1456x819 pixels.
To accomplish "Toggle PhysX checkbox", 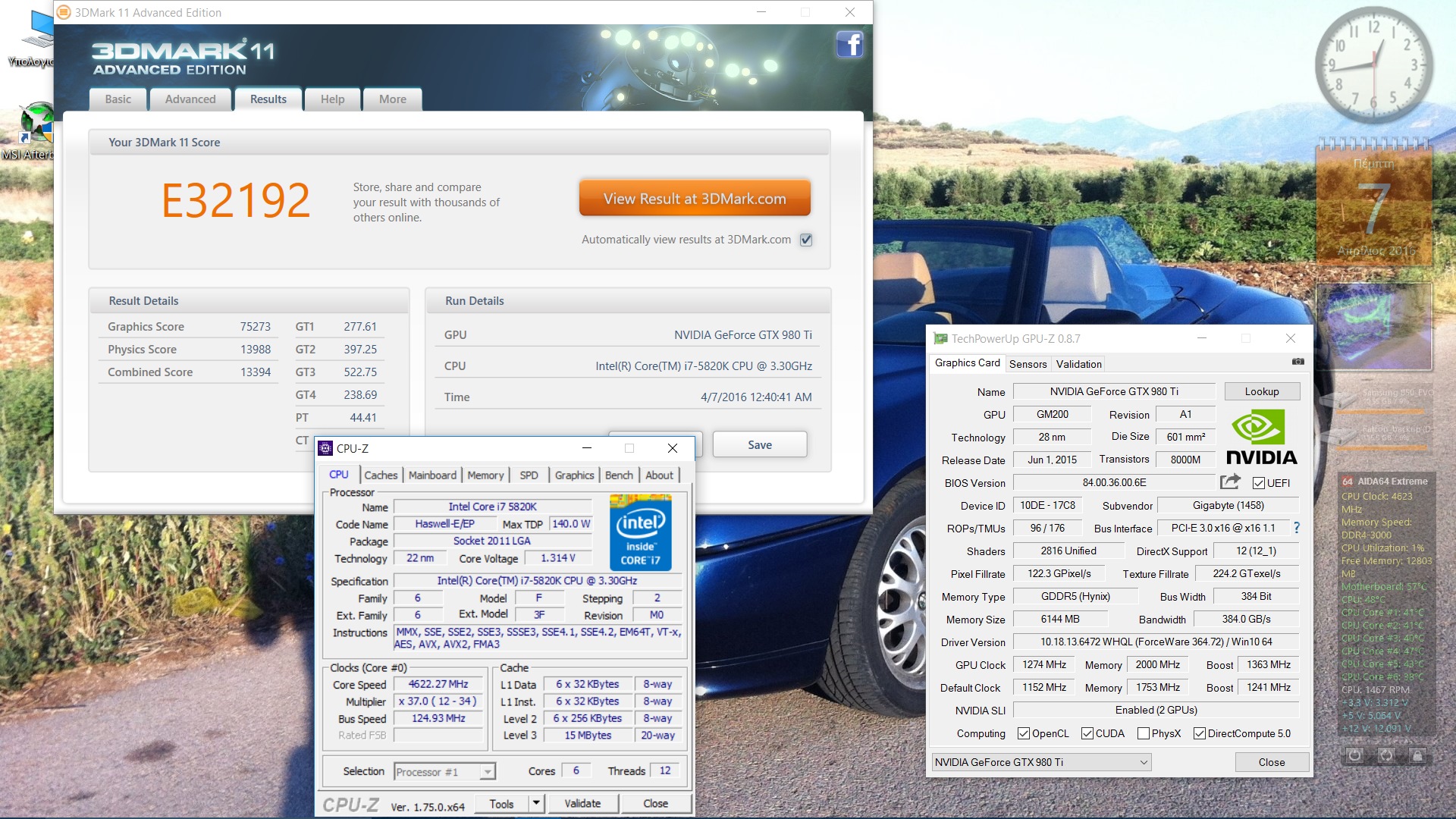I will click(x=1144, y=733).
